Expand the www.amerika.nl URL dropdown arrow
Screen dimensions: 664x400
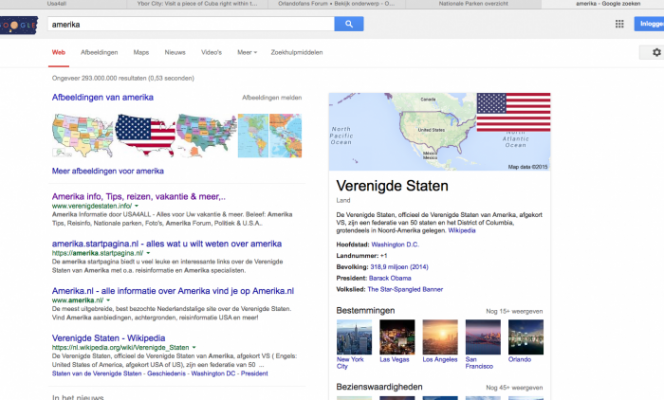(108, 300)
